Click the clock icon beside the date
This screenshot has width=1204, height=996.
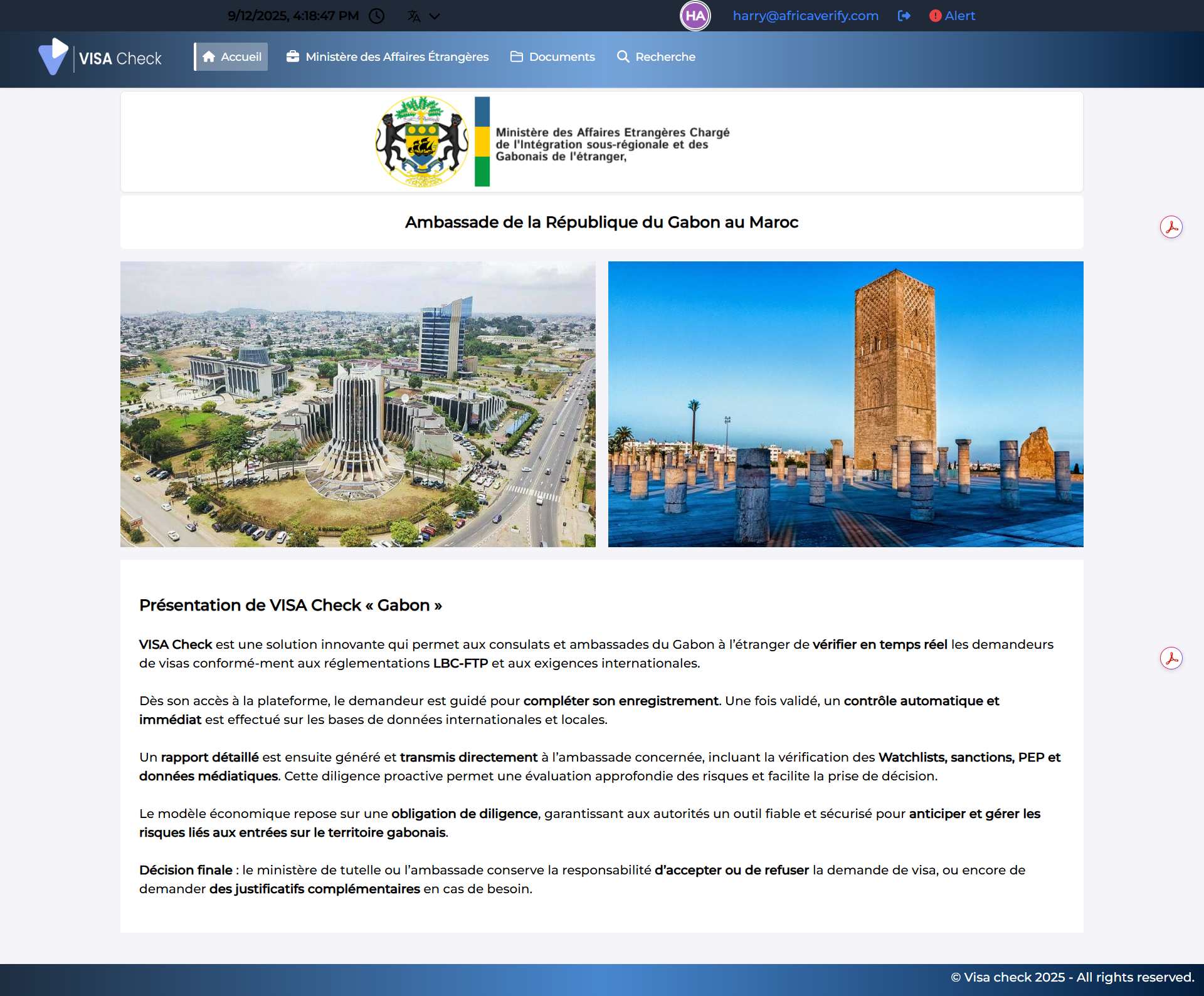pyautogui.click(x=376, y=16)
